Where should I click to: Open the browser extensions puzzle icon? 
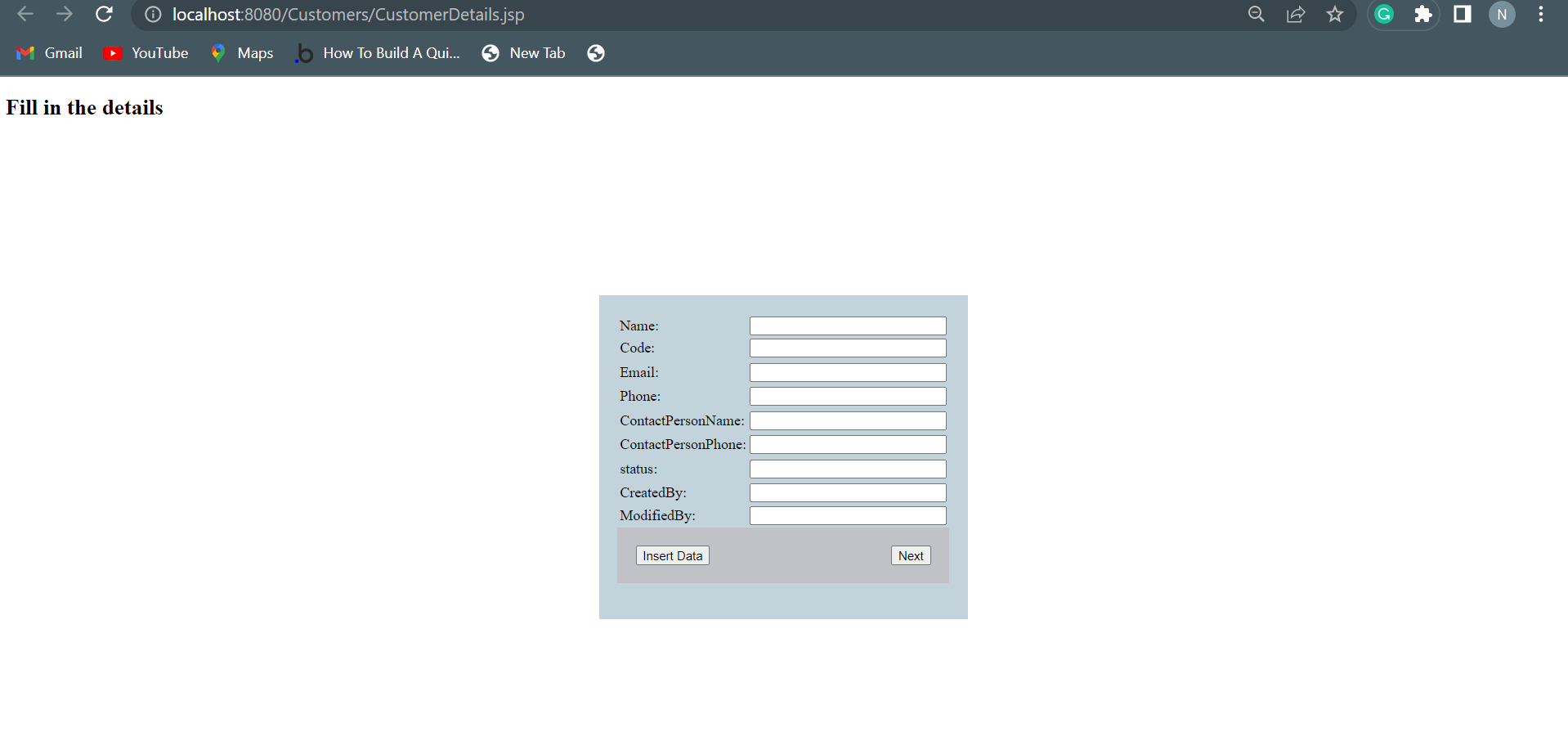pyautogui.click(x=1423, y=14)
